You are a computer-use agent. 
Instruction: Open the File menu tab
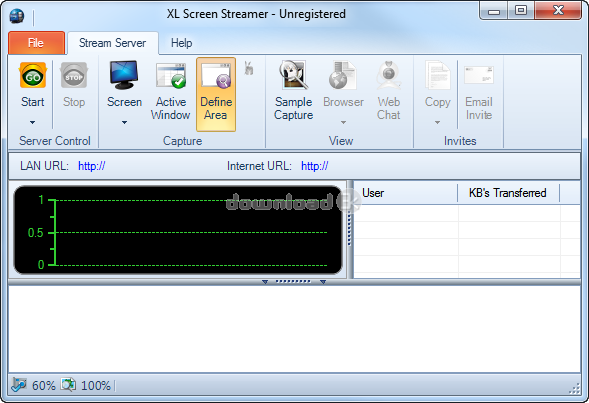36,43
